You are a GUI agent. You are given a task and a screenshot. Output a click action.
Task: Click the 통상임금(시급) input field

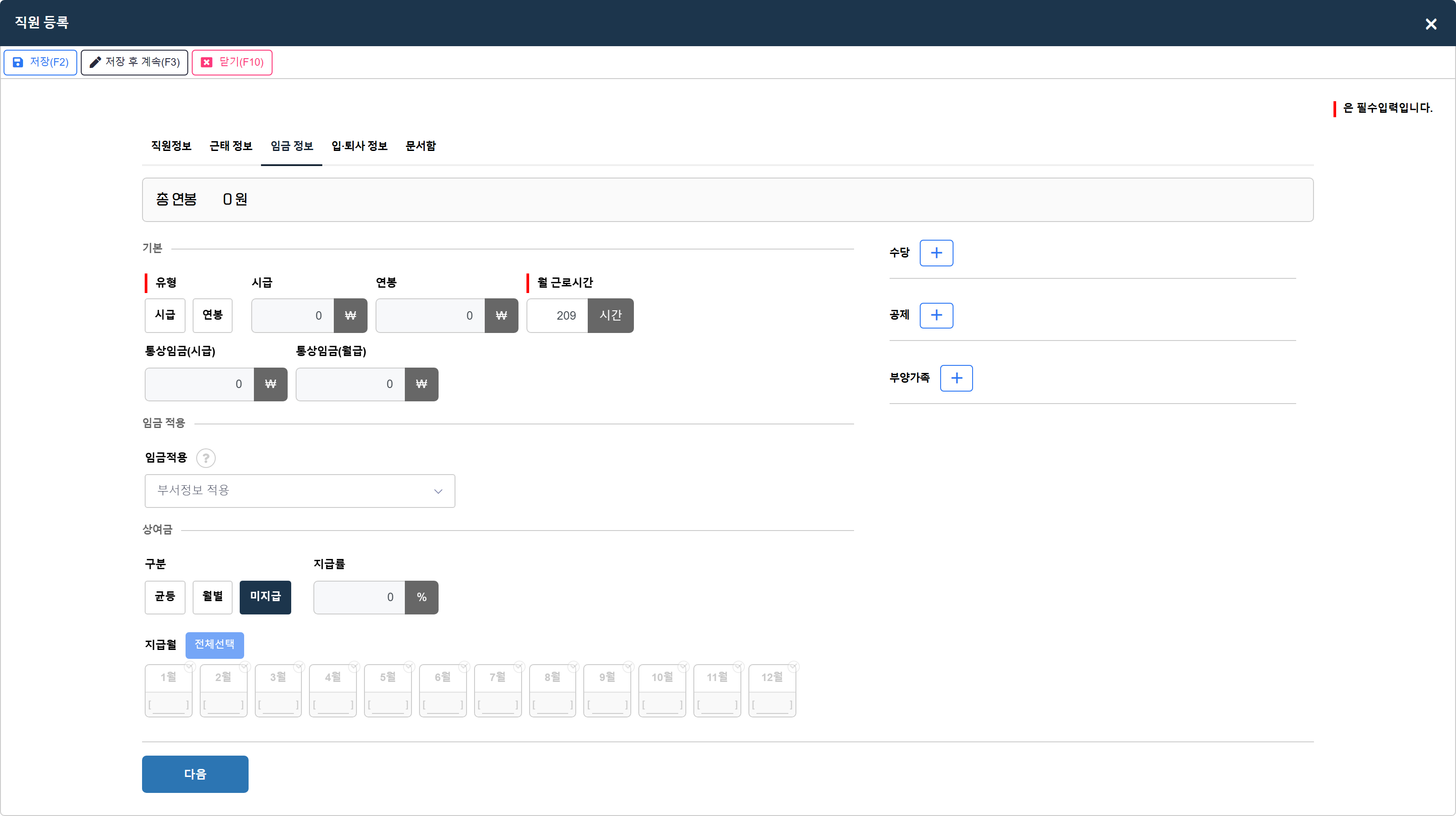pos(199,384)
